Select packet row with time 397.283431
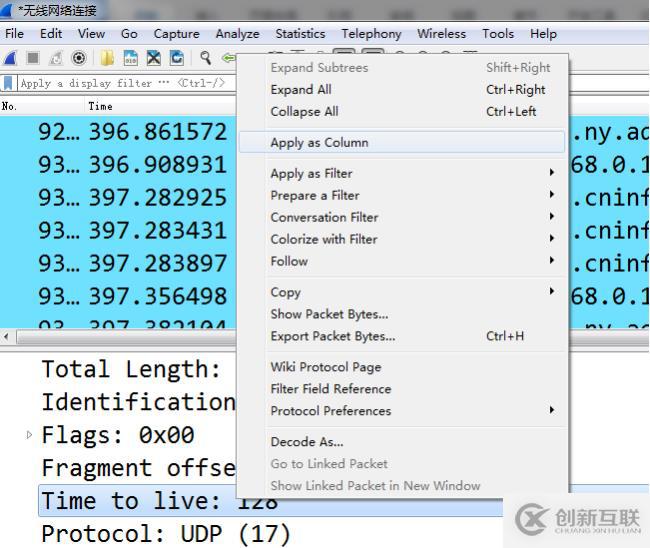This screenshot has width=650, height=548. pyautogui.click(x=118, y=230)
